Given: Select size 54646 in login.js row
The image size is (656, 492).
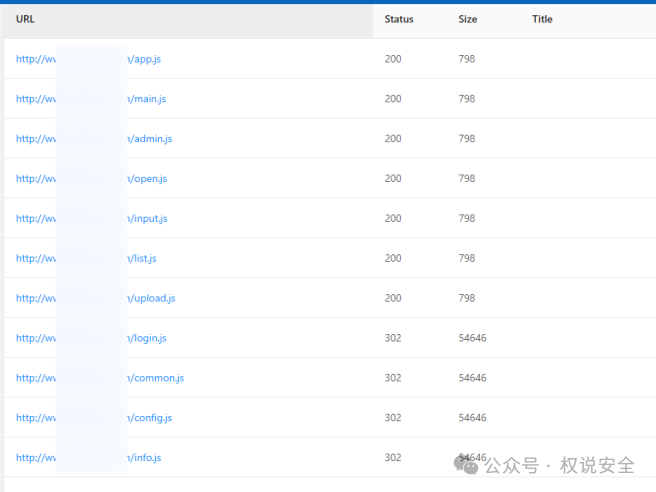Looking at the screenshot, I should click(472, 338).
